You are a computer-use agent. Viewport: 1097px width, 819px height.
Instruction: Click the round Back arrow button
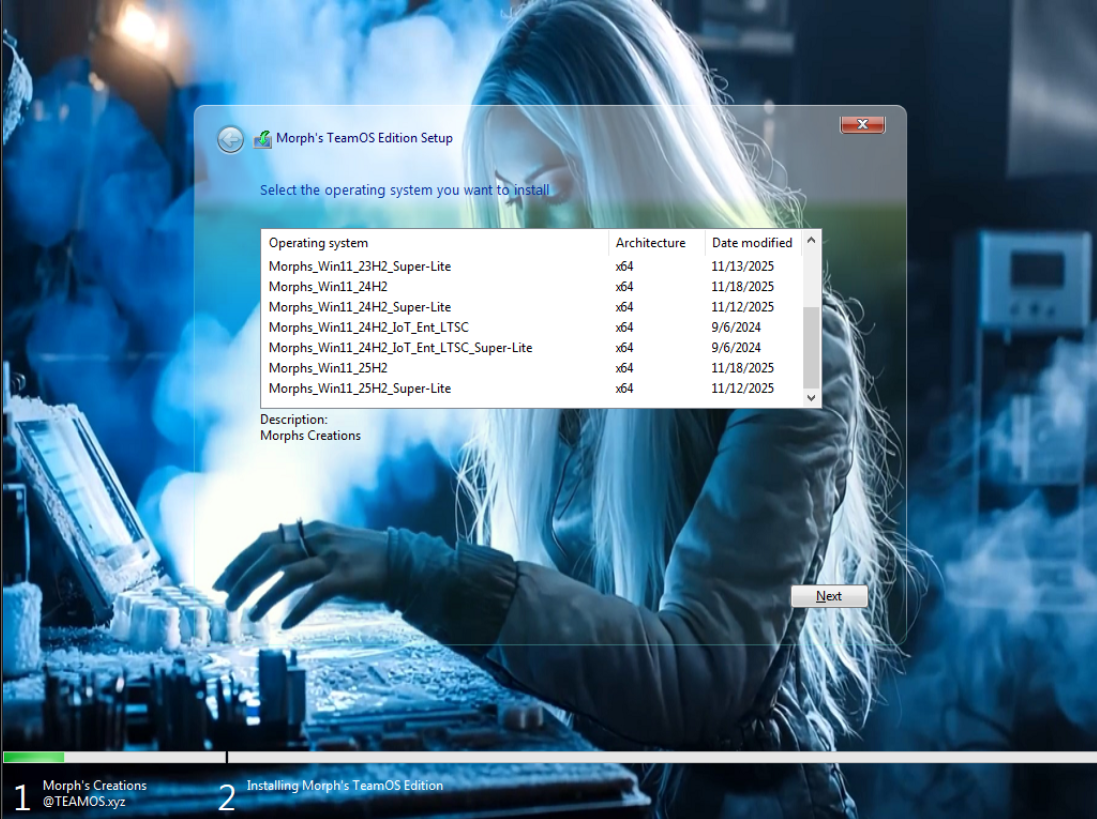(x=230, y=139)
